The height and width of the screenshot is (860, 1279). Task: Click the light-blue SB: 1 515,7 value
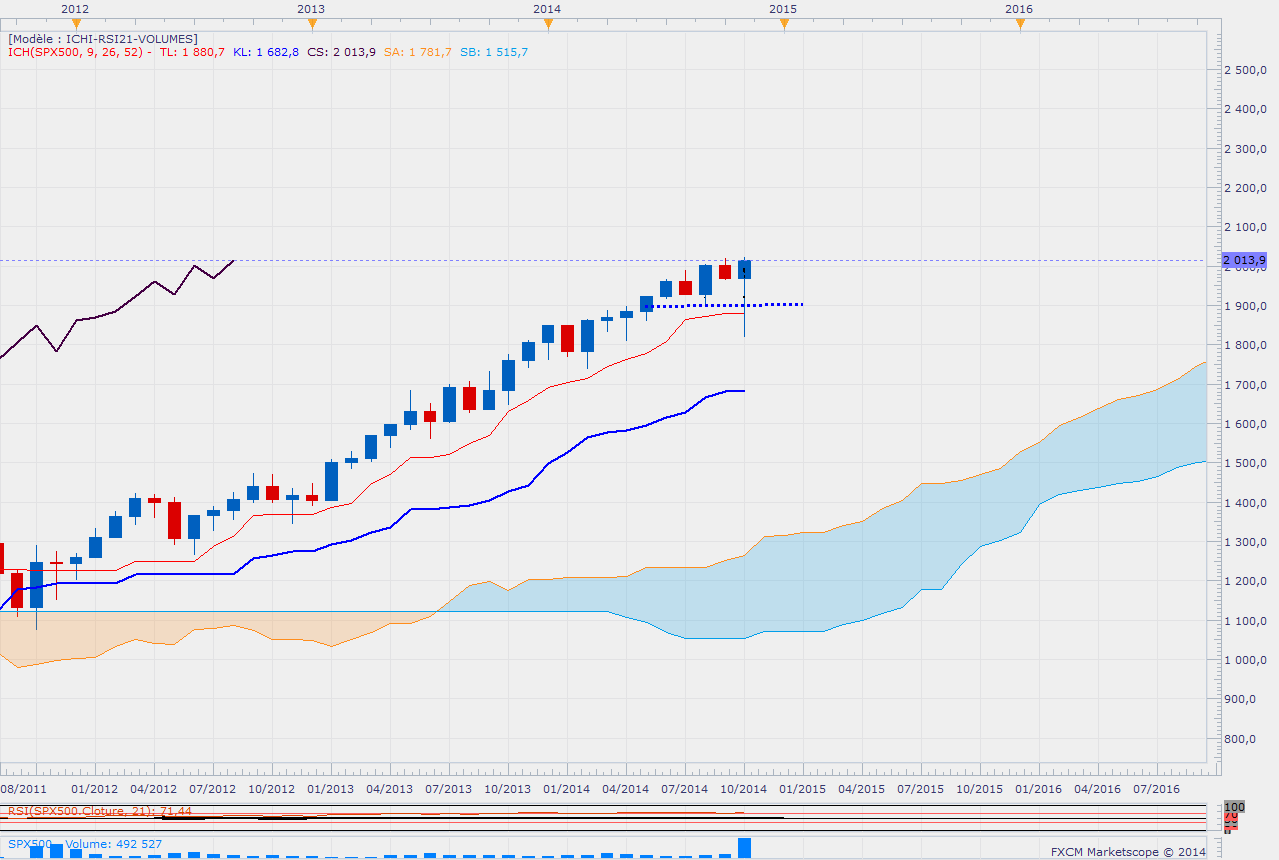pyautogui.click(x=492, y=52)
